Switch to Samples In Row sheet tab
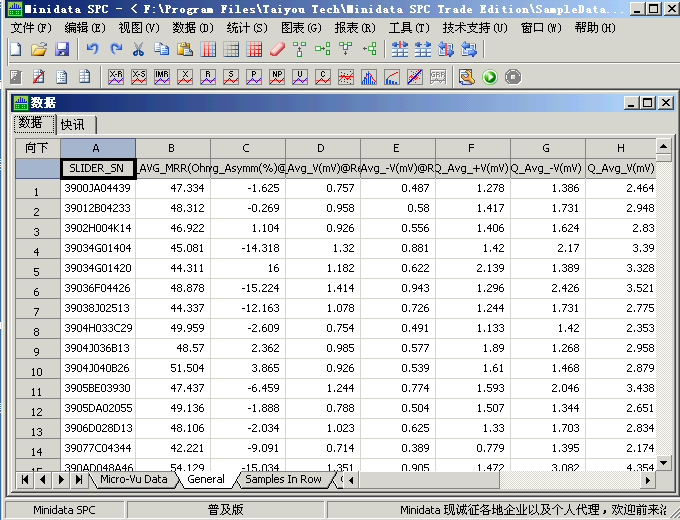The height and width of the screenshot is (520, 680). point(283,479)
